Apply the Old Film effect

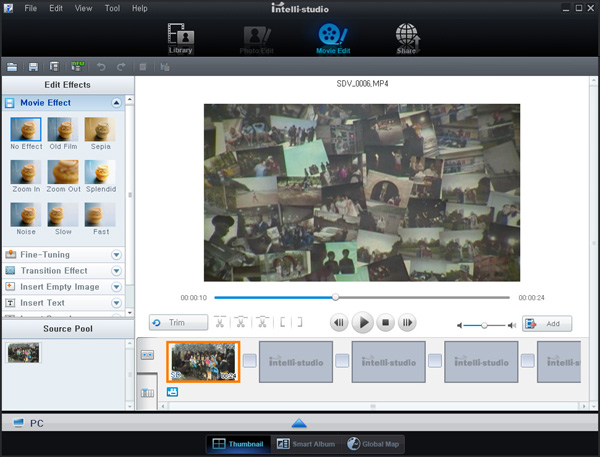click(x=63, y=134)
